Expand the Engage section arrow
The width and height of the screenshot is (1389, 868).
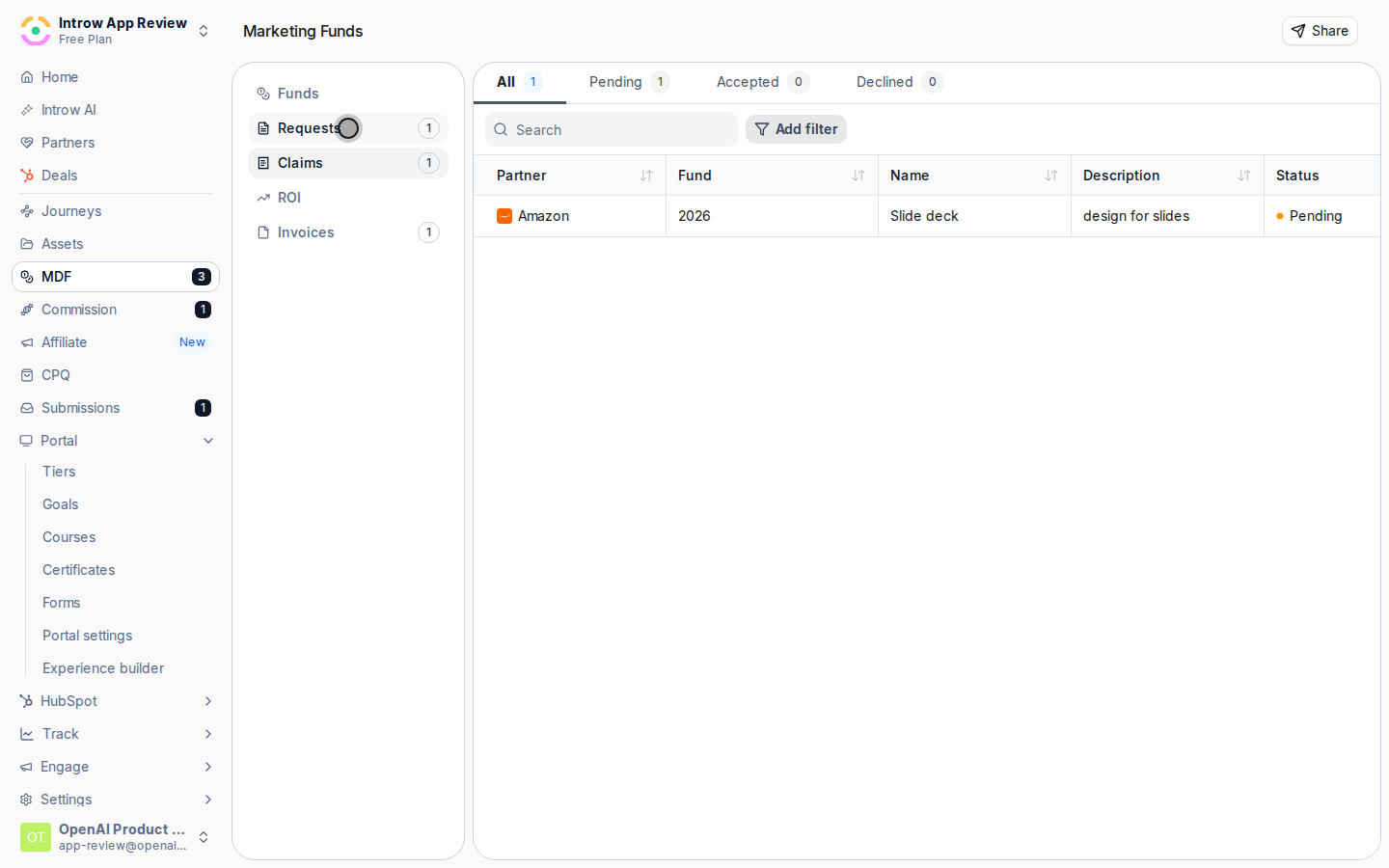point(208,767)
